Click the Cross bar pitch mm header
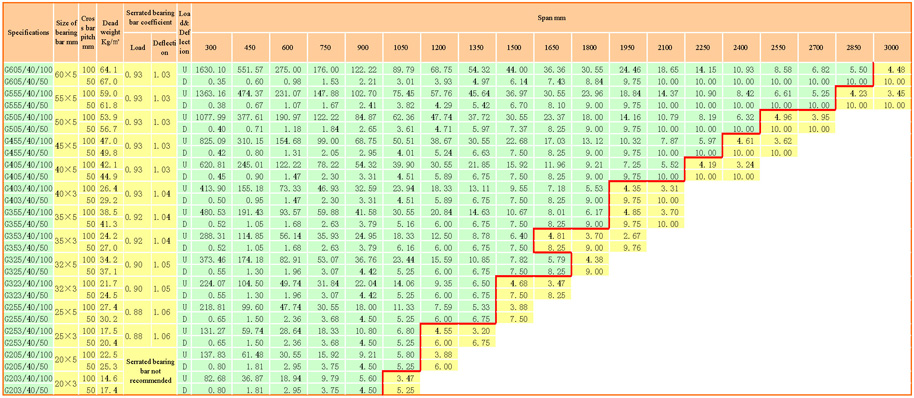The image size is (914, 398). click(87, 31)
